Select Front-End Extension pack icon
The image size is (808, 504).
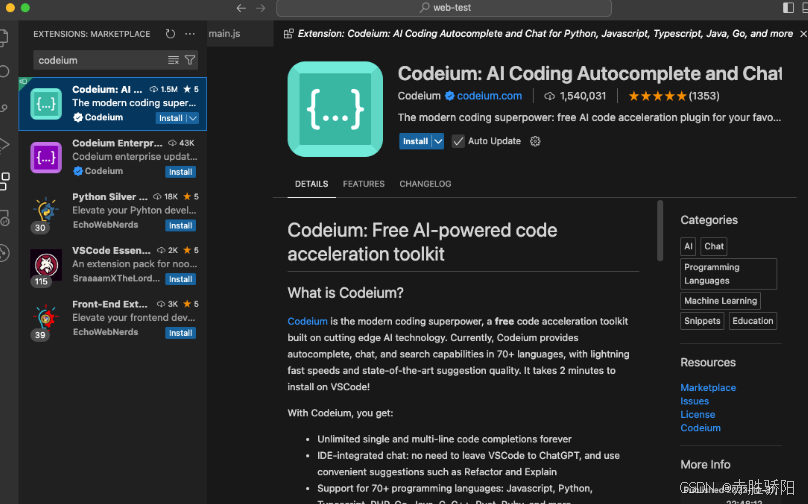(46, 319)
